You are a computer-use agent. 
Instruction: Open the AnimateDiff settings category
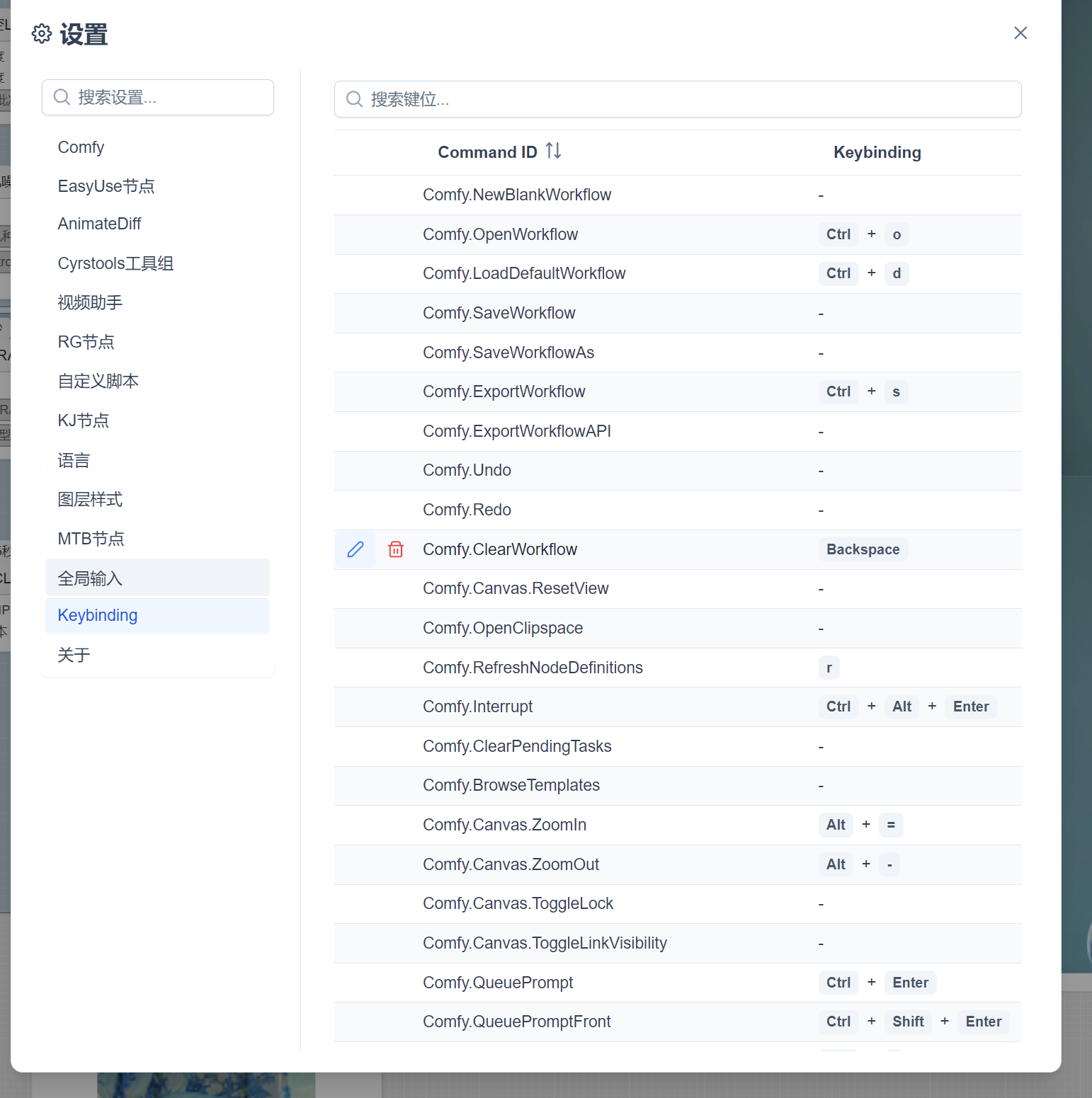pyautogui.click(x=99, y=223)
